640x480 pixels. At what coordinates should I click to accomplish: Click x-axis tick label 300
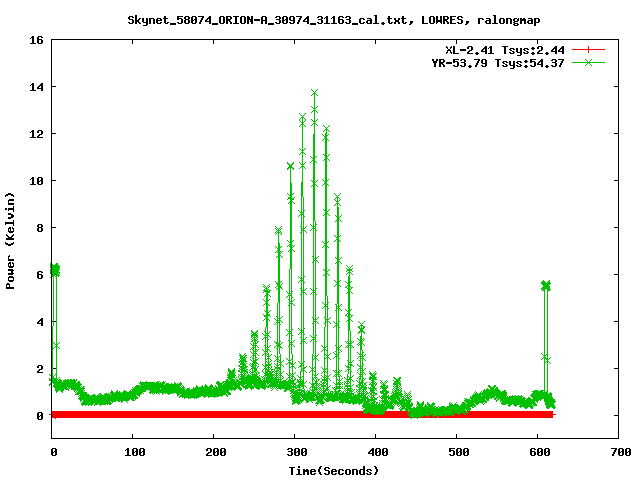click(297, 452)
